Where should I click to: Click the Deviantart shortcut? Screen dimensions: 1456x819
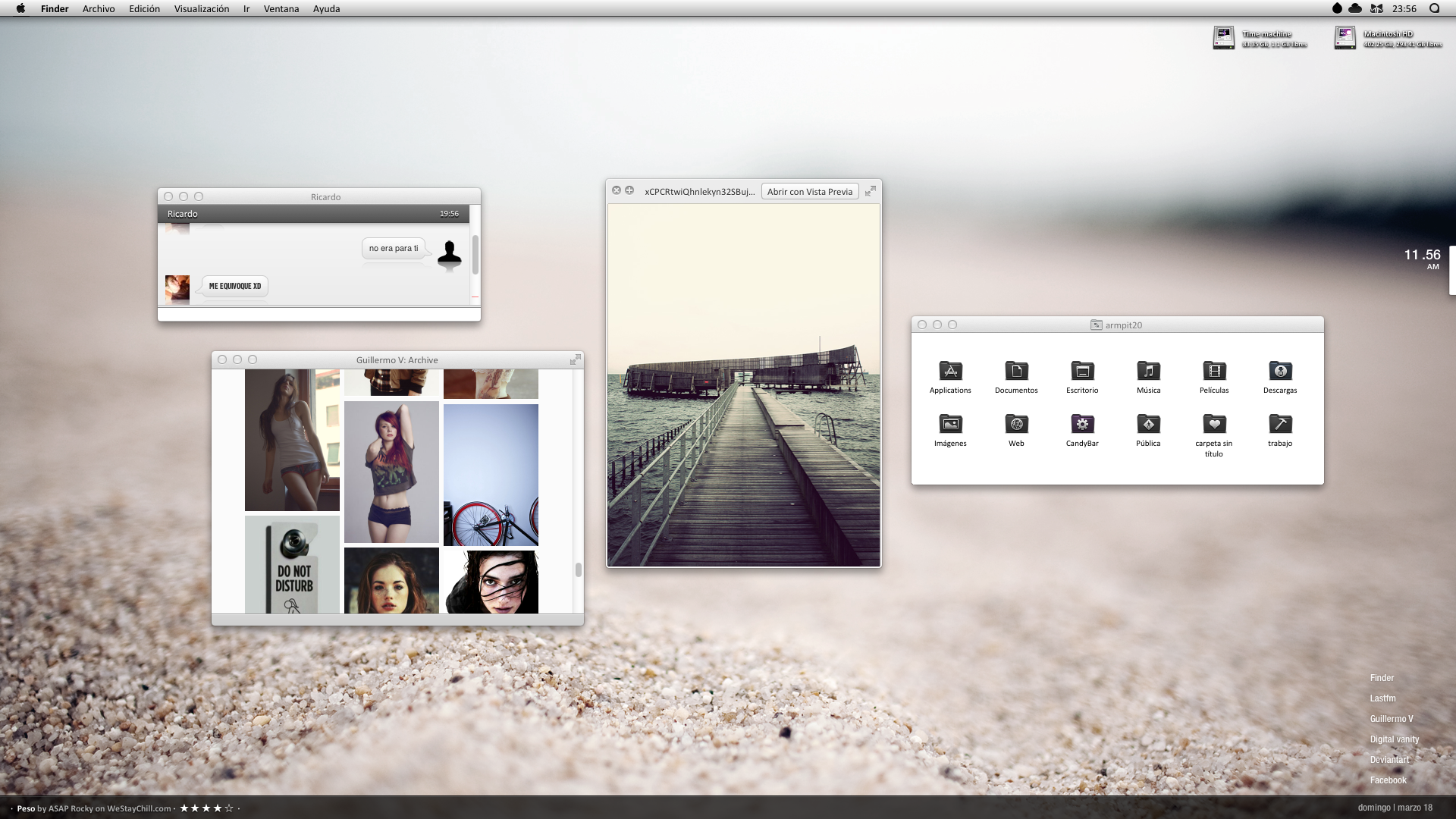tap(1389, 760)
